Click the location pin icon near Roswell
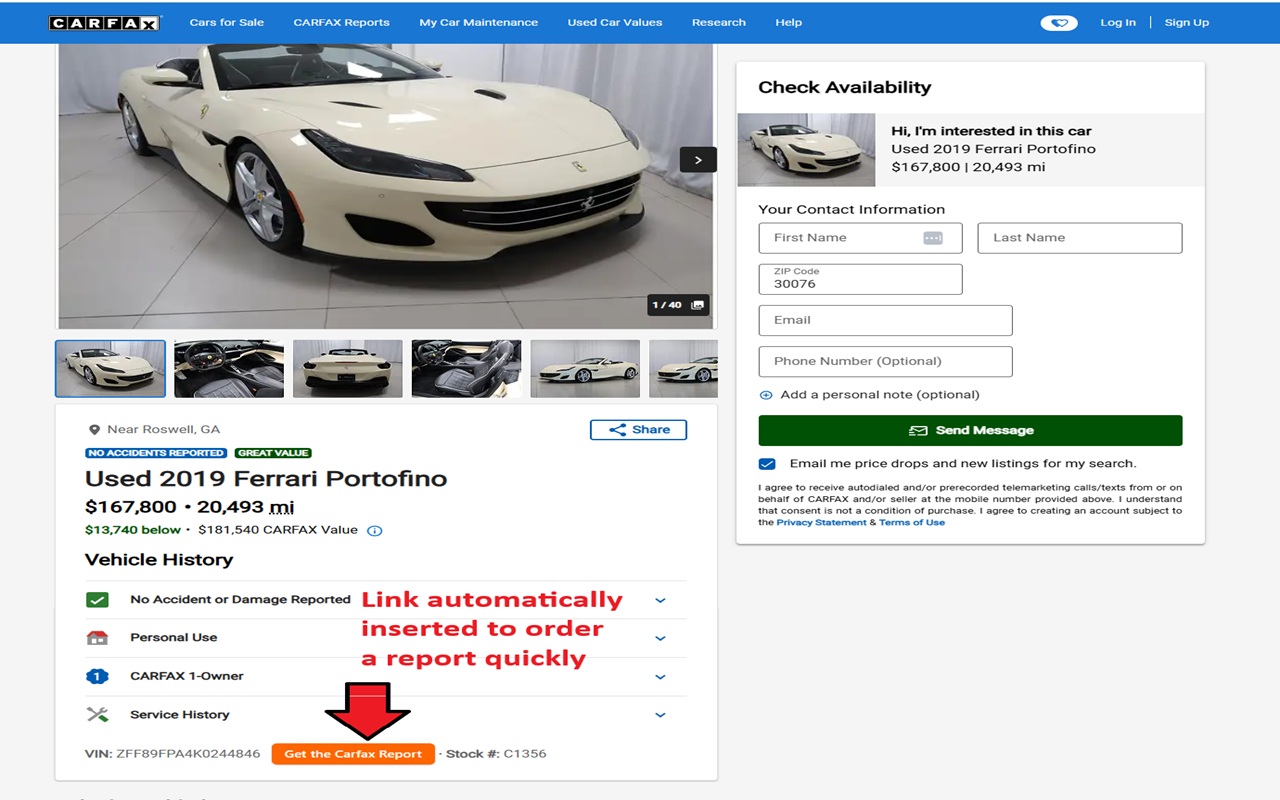 pyautogui.click(x=95, y=430)
